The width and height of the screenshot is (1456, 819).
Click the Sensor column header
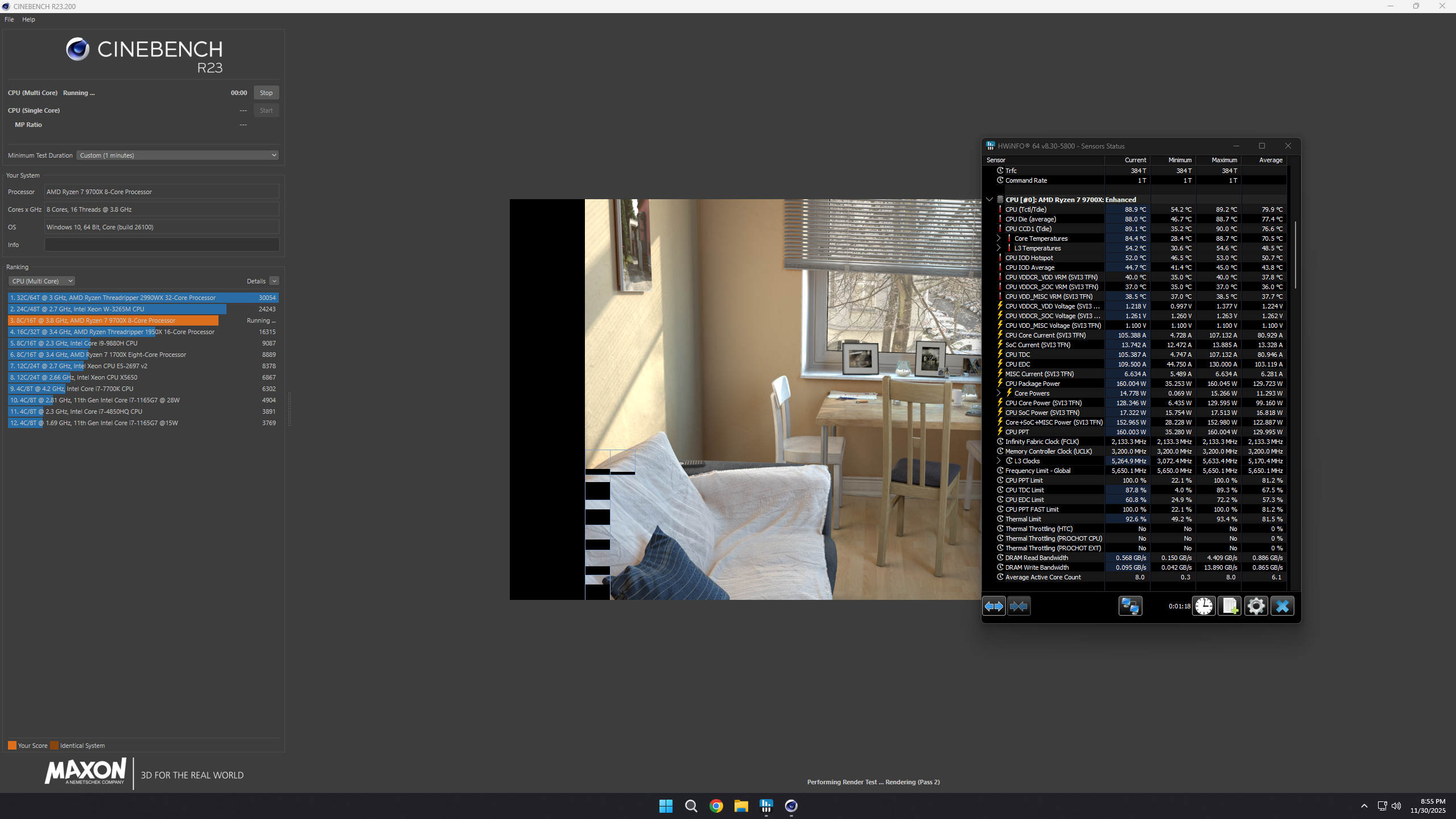1044,160
